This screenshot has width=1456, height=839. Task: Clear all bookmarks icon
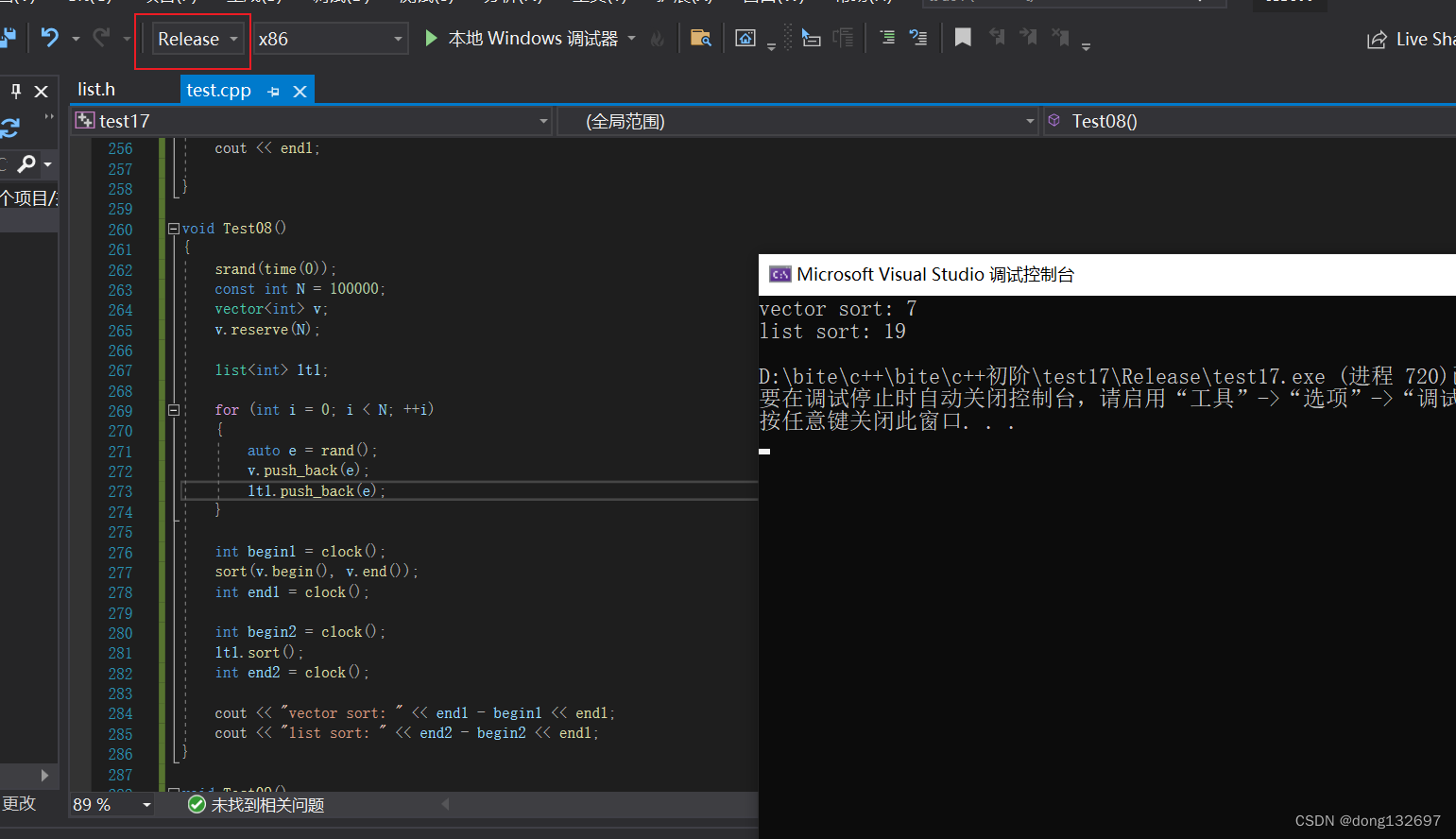click(x=1061, y=38)
